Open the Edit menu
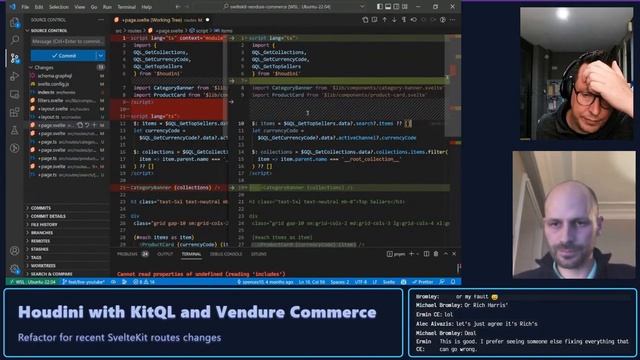 (39, 7)
